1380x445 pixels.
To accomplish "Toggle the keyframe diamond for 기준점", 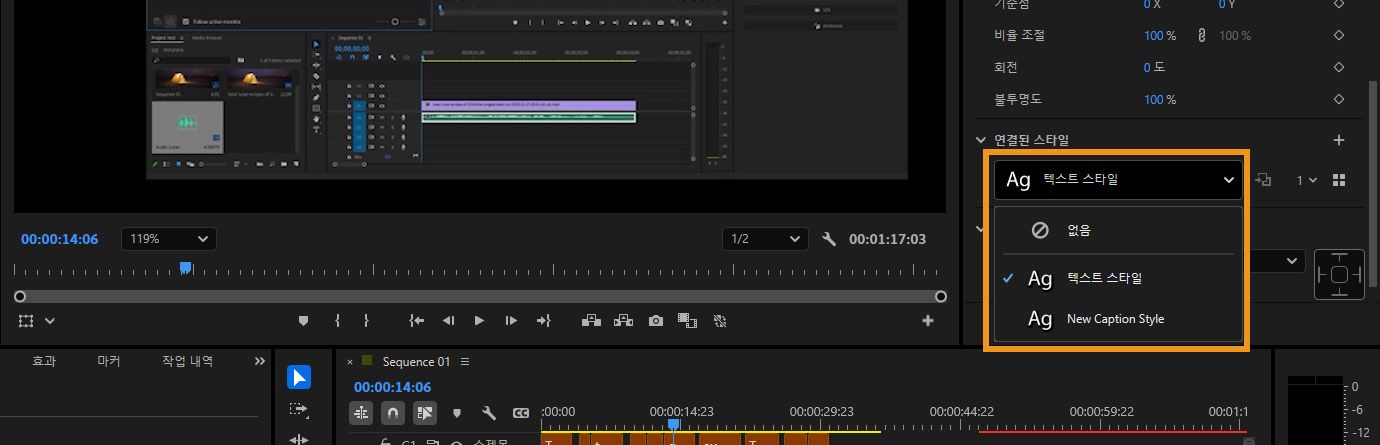I will click(1339, 4).
